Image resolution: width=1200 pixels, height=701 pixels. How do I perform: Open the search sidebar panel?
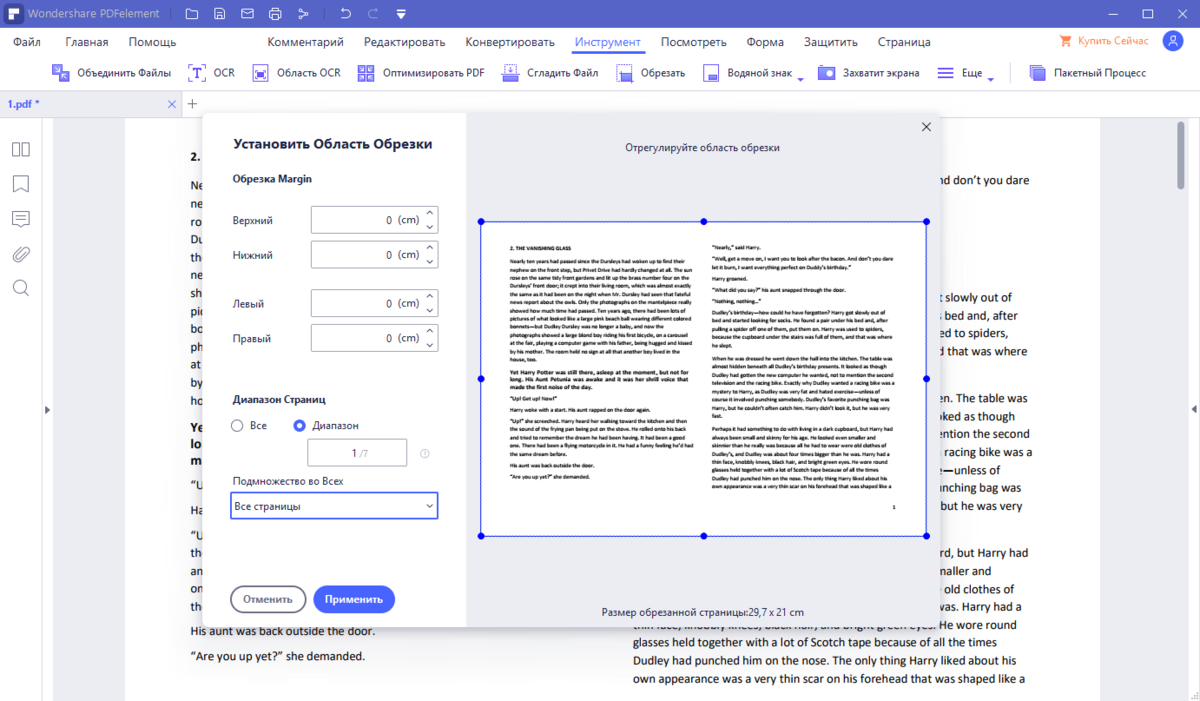[21, 288]
